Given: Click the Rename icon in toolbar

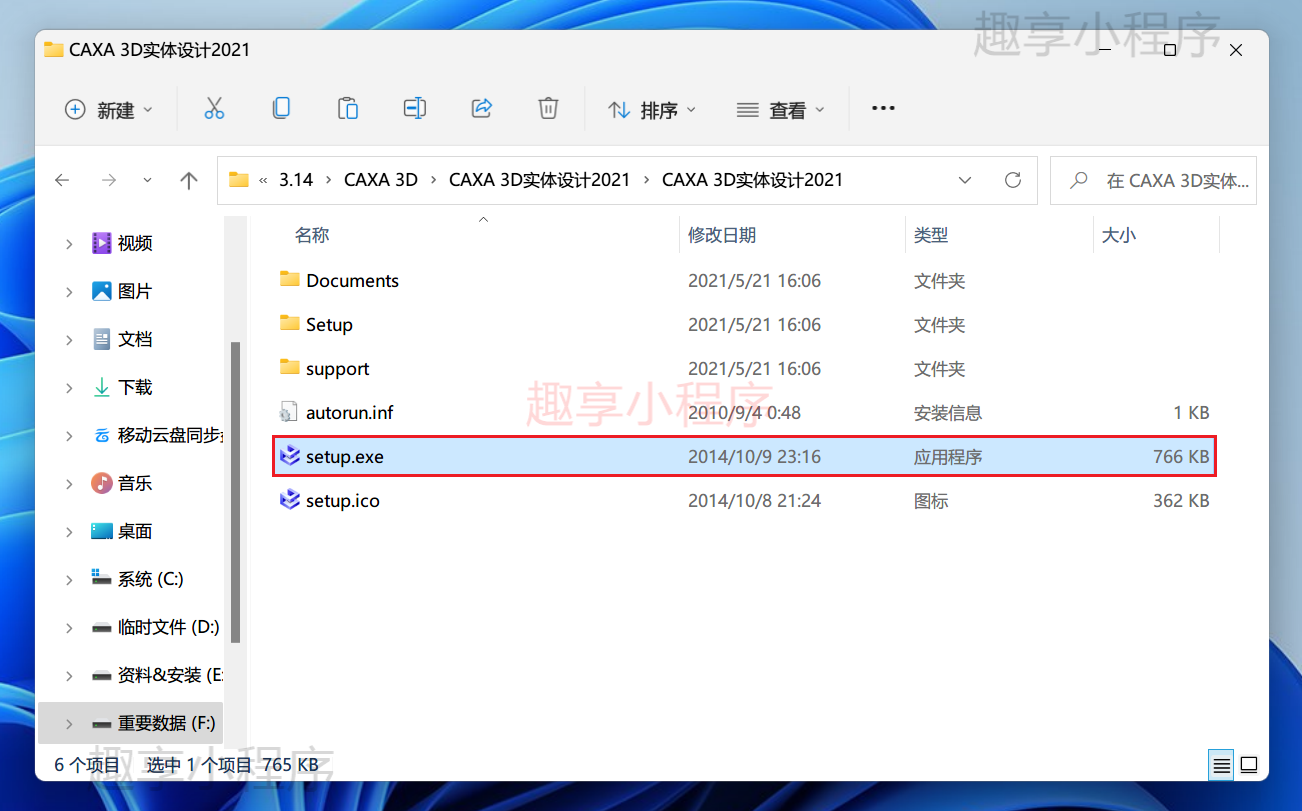Looking at the screenshot, I should tap(415, 108).
